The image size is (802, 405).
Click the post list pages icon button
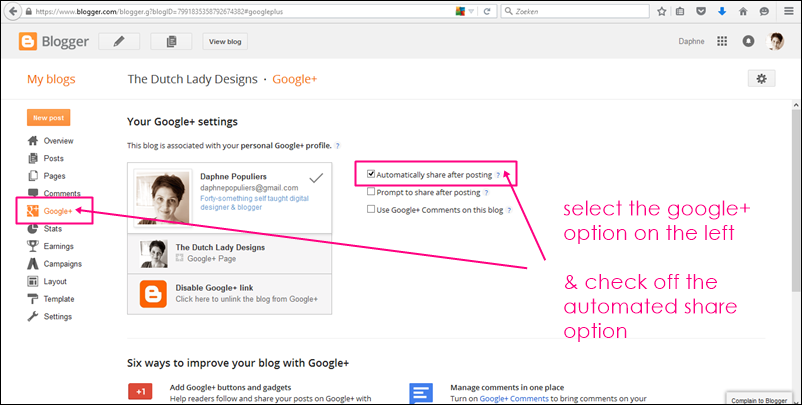point(171,41)
